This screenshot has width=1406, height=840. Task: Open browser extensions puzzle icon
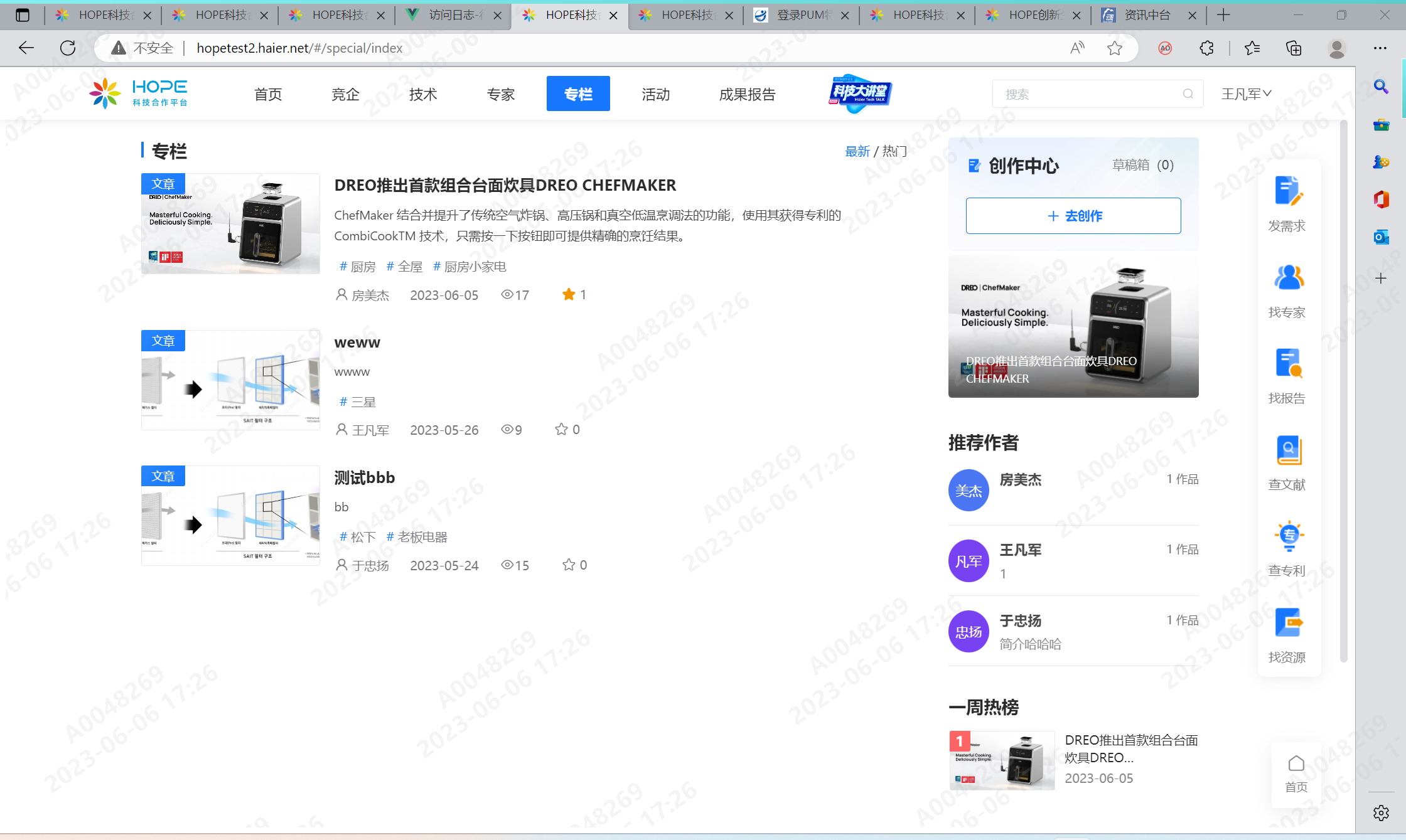point(1206,48)
